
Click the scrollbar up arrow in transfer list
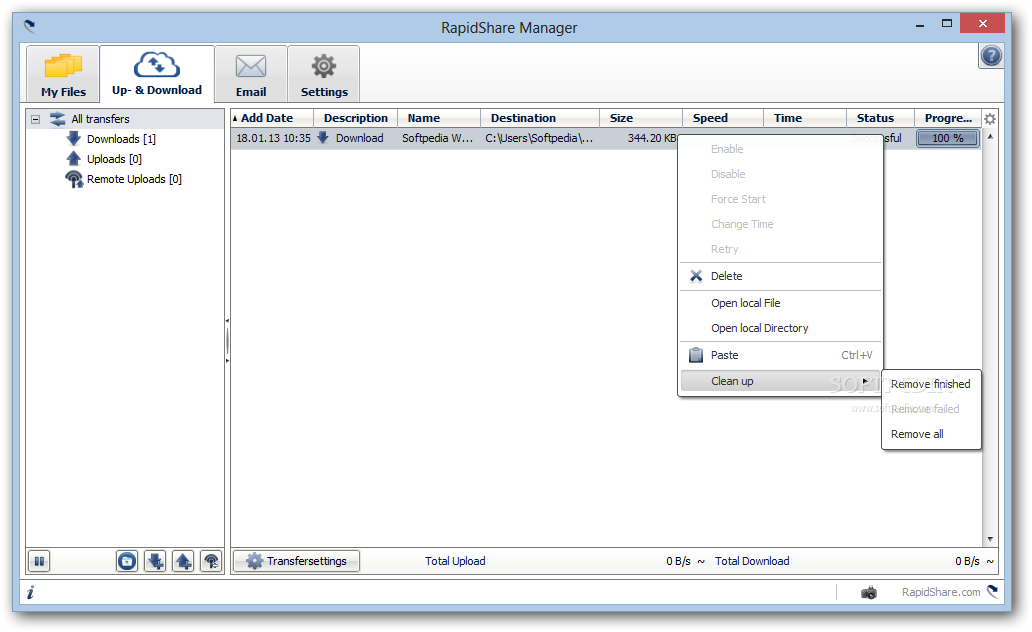(990, 136)
